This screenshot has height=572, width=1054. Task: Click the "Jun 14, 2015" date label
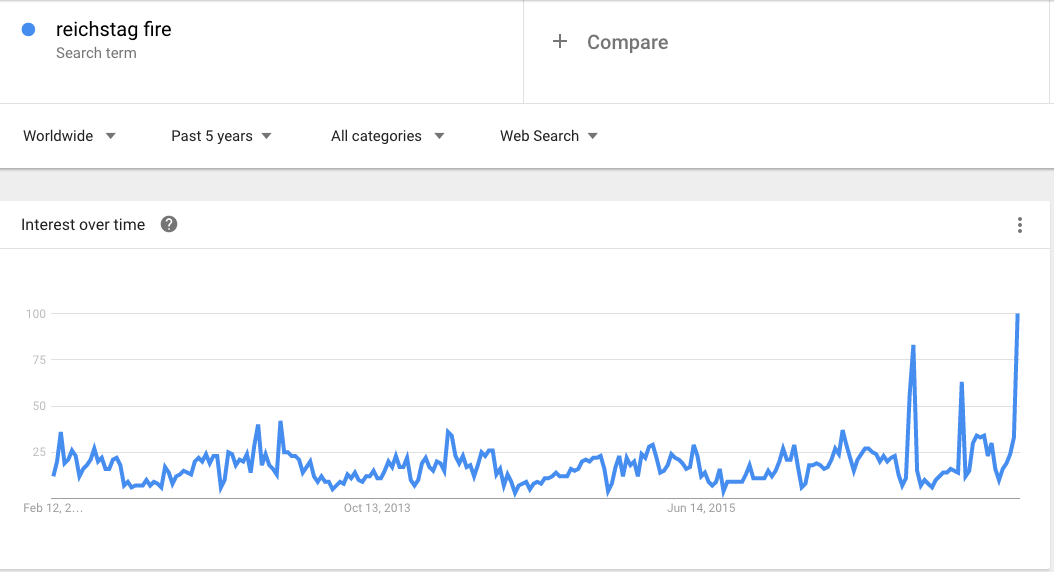[701, 508]
